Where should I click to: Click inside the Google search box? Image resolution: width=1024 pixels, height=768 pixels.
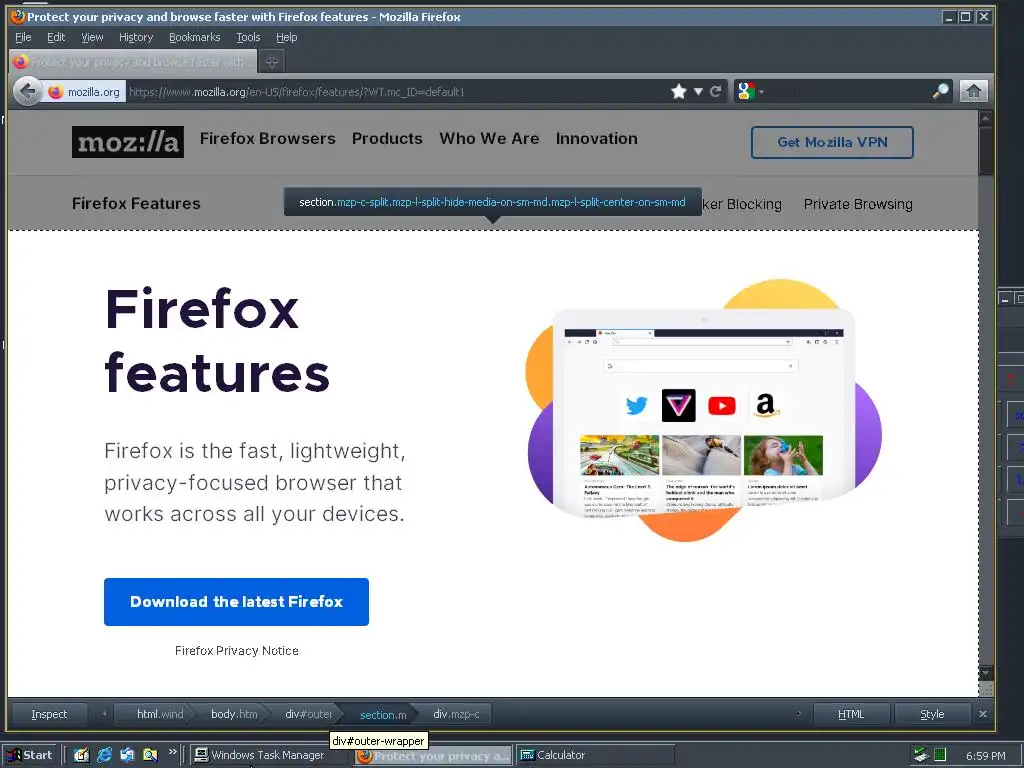846,91
